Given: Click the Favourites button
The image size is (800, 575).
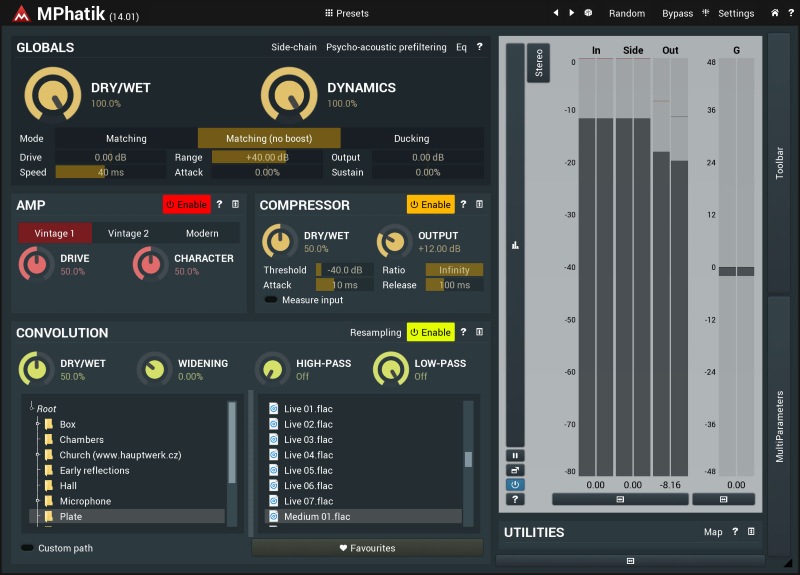Looking at the screenshot, I should coord(367,548).
